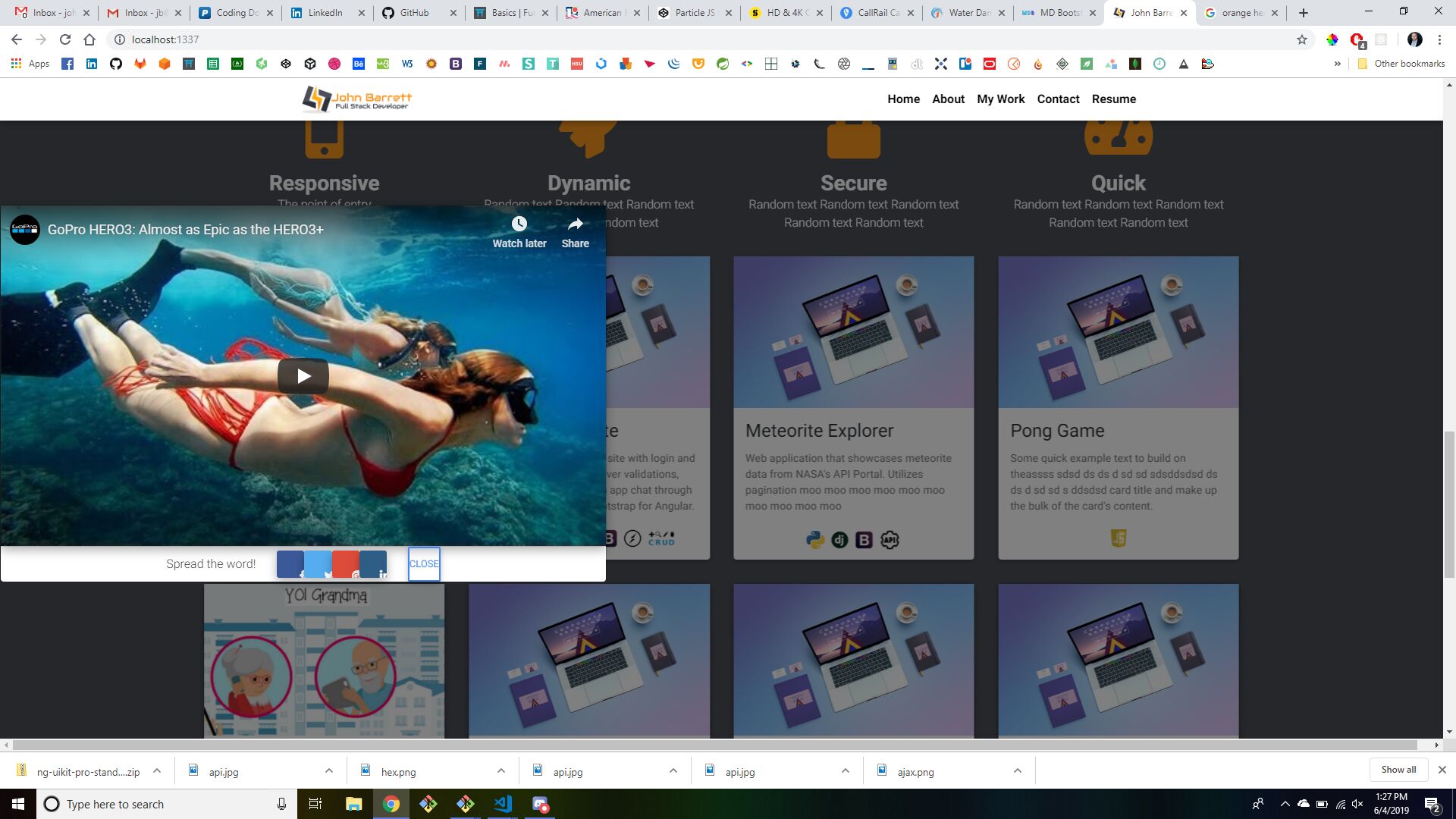Click the Python icon on Meteorite Explorer card

click(x=815, y=540)
